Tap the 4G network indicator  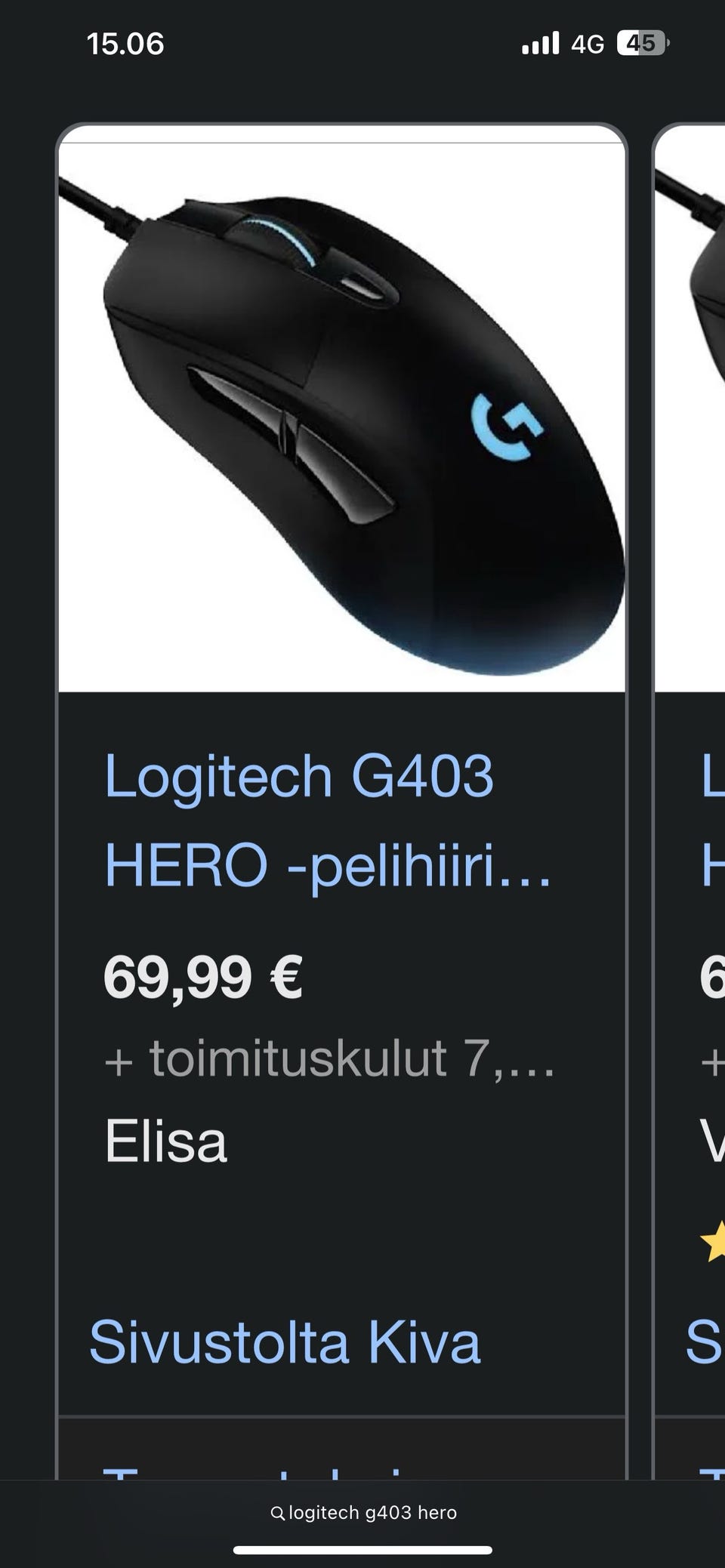coord(588,45)
